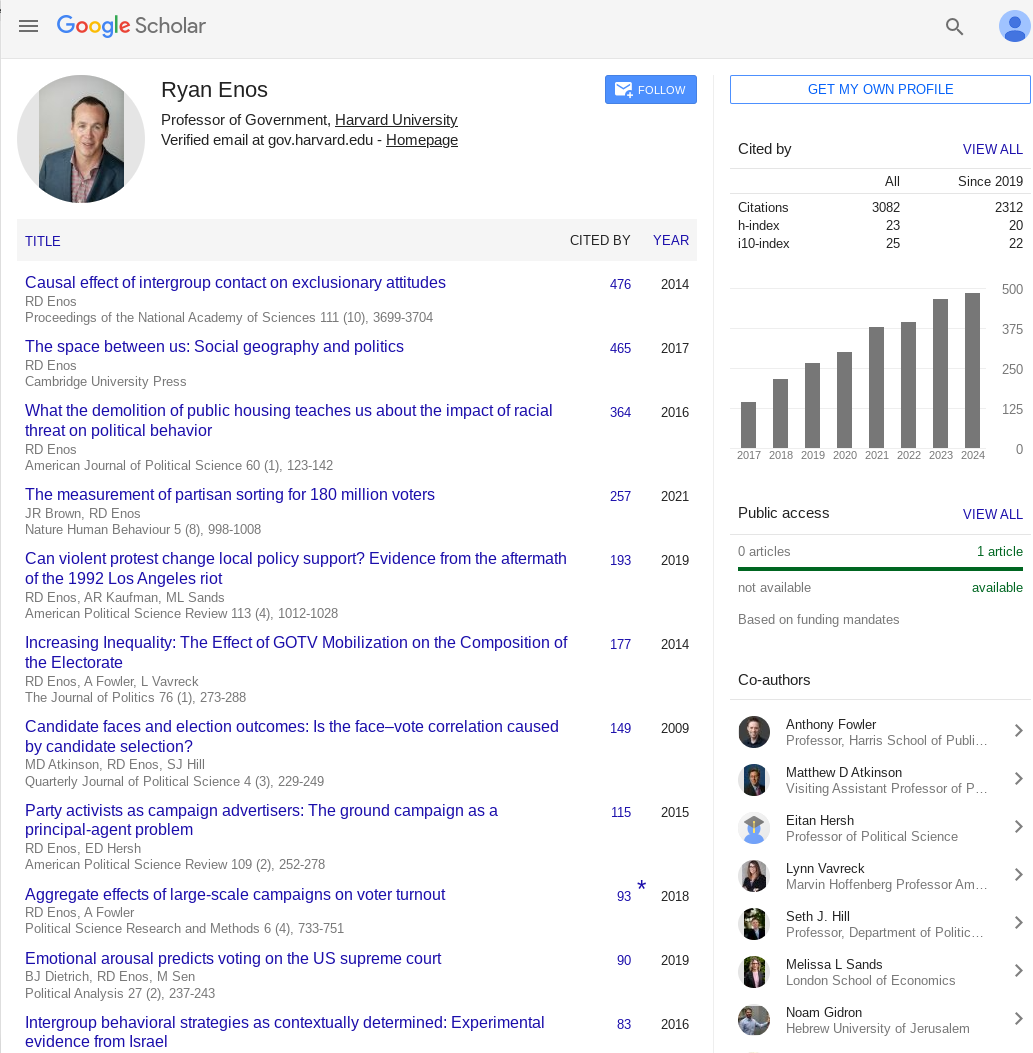1033x1053 pixels.
Task: Click the asterisk beside 93 citations
Action: click(x=641, y=886)
